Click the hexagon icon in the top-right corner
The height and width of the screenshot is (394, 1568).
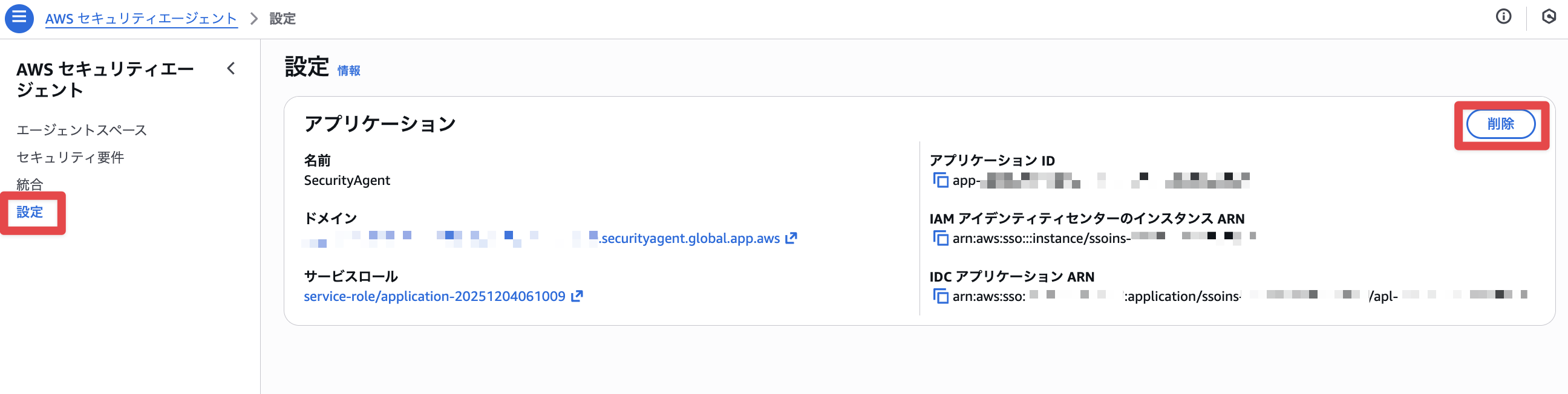[x=1549, y=17]
